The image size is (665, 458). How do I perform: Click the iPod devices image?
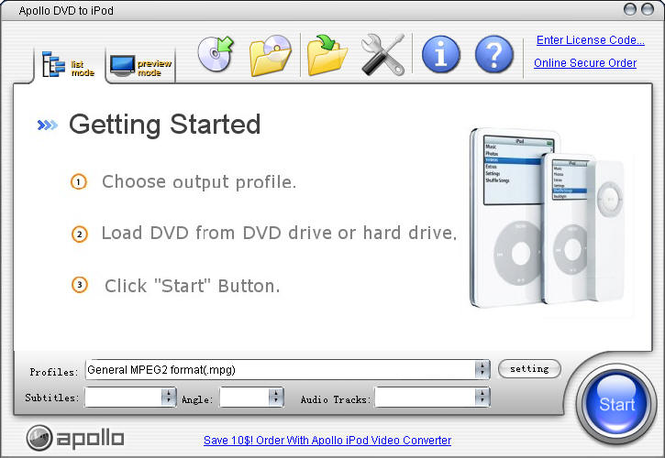(547, 218)
